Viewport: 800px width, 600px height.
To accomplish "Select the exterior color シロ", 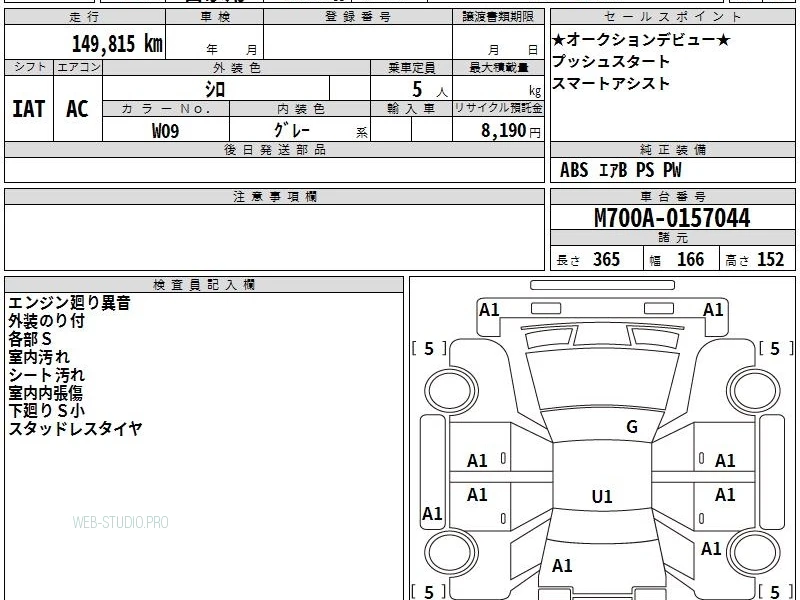I will (x=215, y=89).
